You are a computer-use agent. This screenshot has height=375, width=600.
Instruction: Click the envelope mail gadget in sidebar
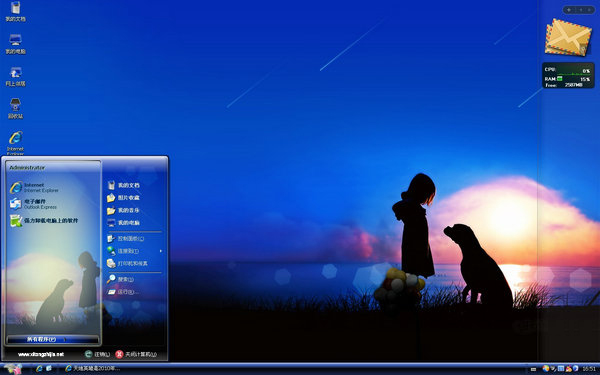pos(568,38)
